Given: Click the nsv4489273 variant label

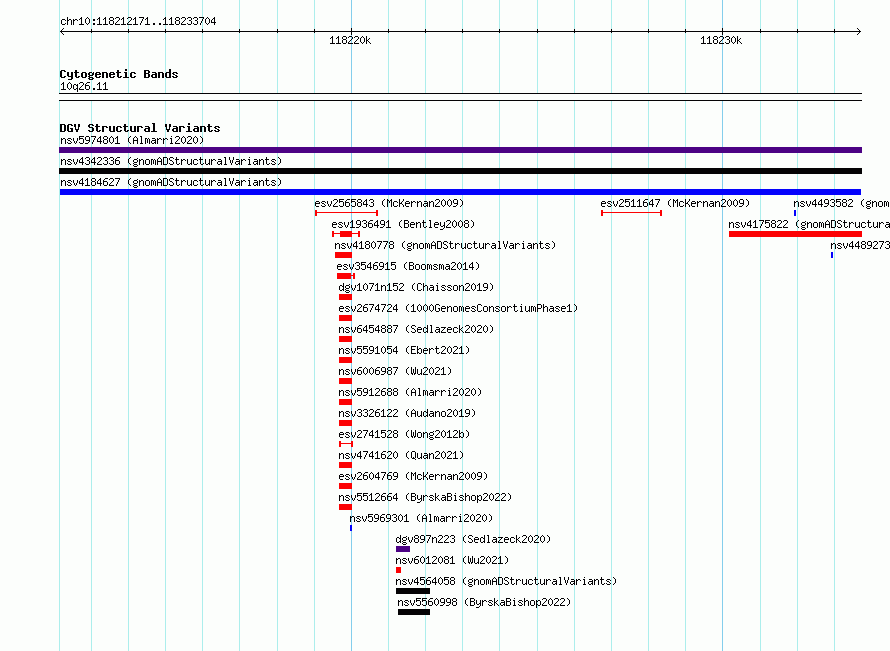Looking at the screenshot, I should (x=860, y=245).
